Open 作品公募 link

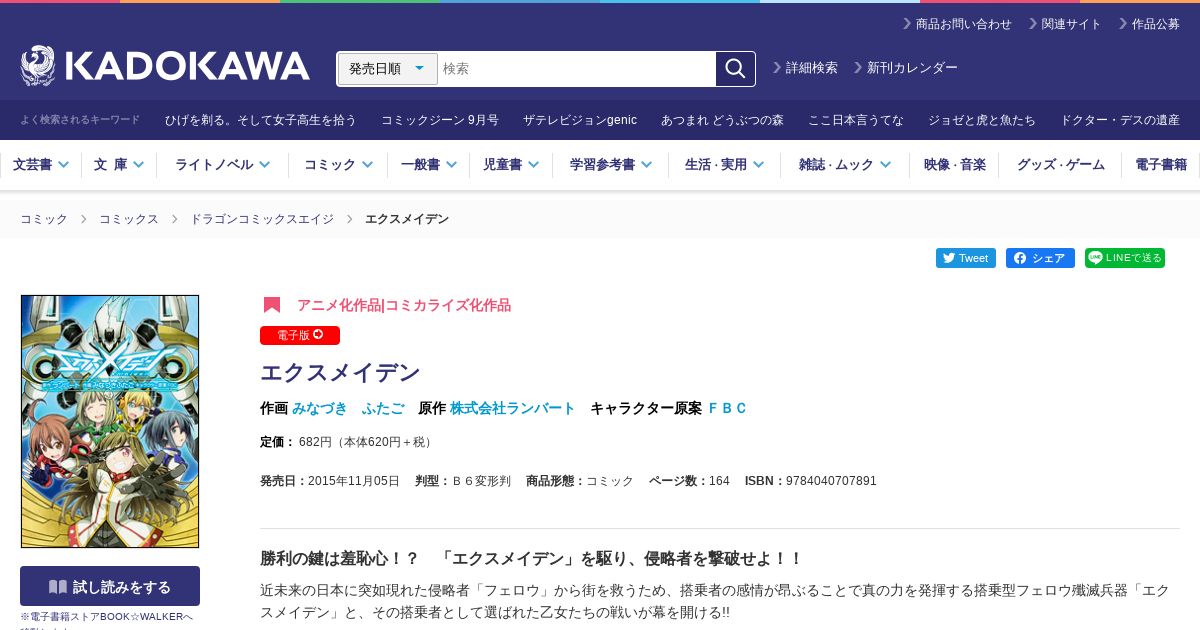click(x=1149, y=24)
